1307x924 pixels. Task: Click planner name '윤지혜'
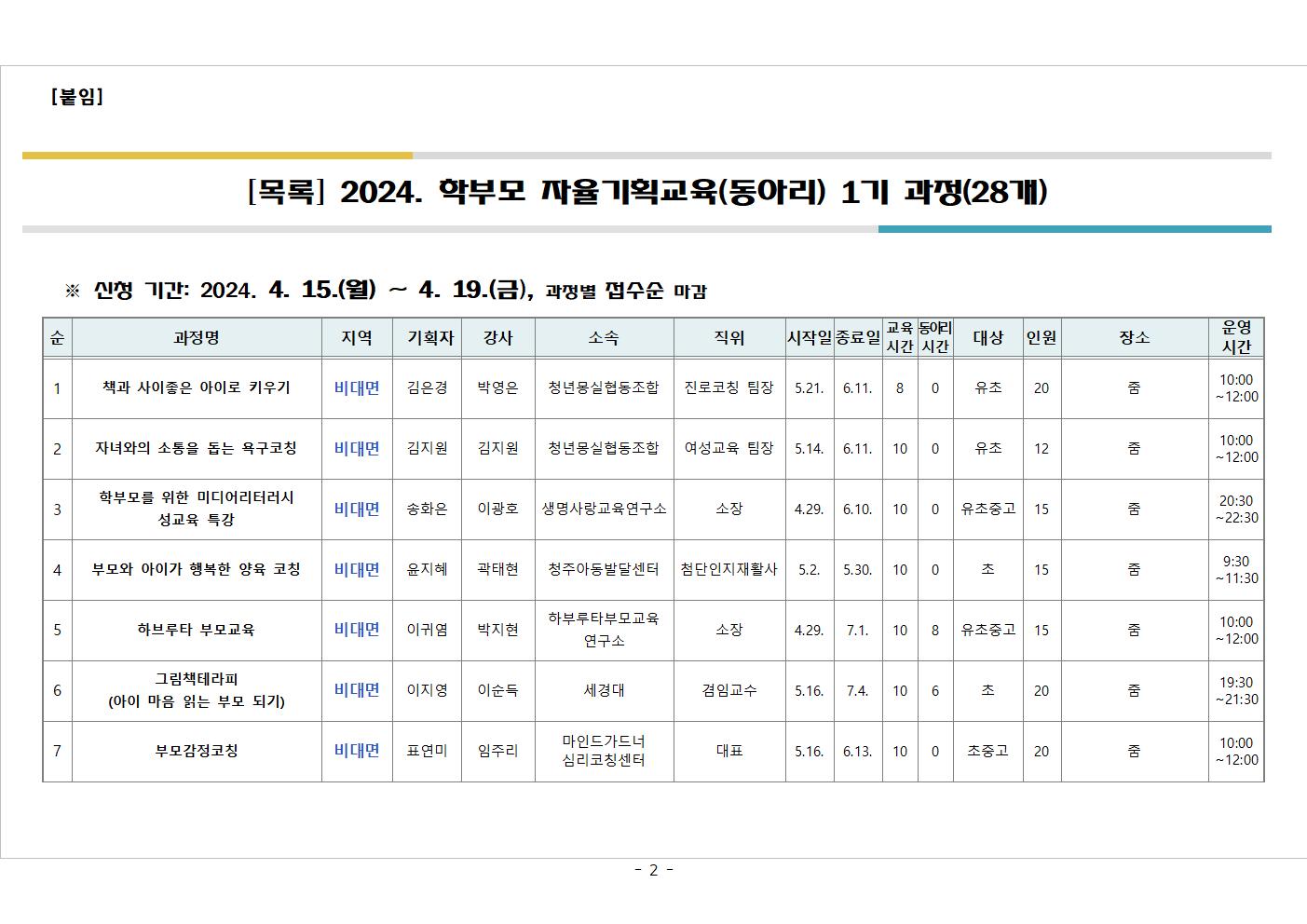click(x=428, y=569)
